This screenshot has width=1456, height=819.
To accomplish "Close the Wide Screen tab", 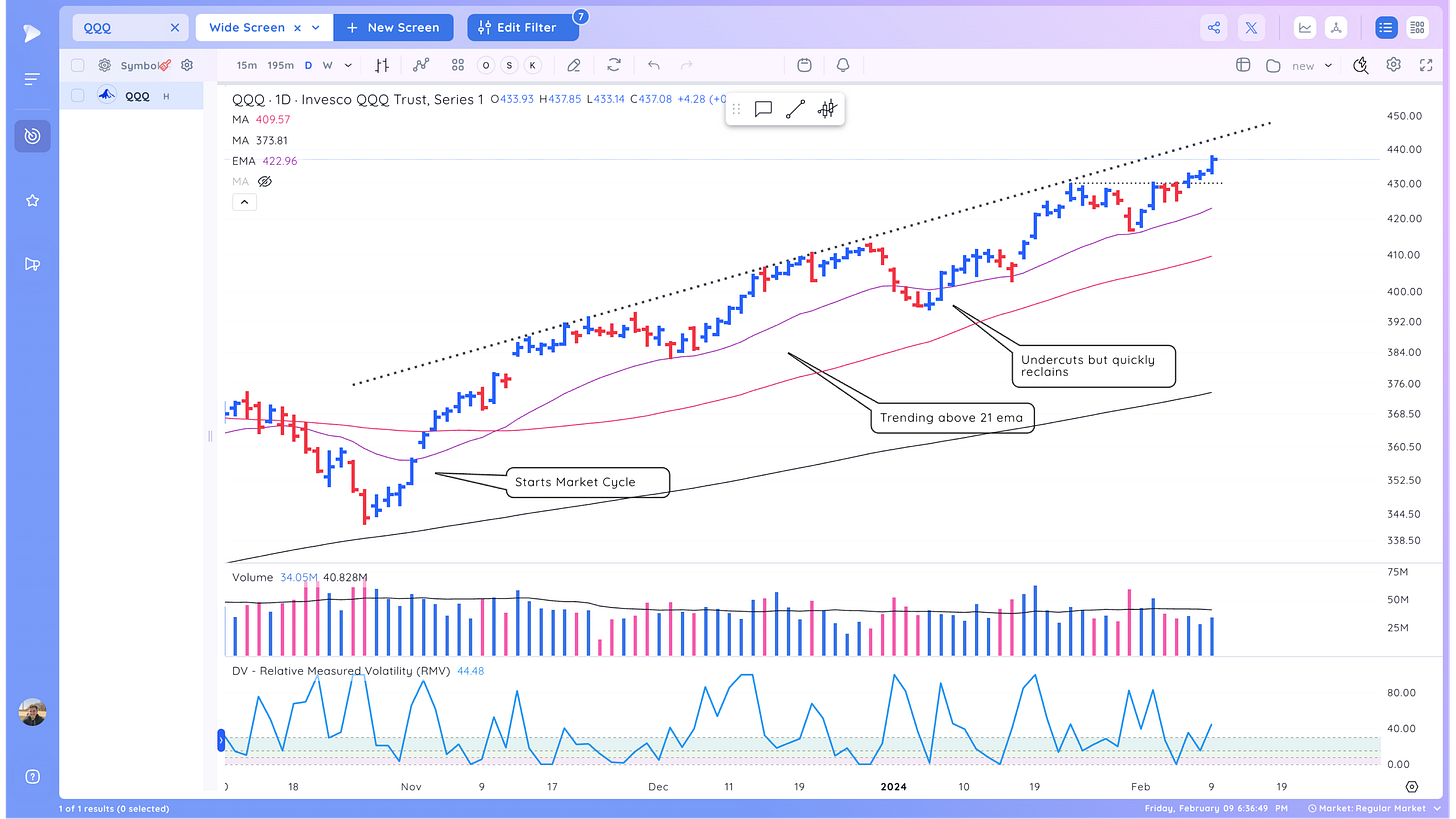I will tap(299, 28).
